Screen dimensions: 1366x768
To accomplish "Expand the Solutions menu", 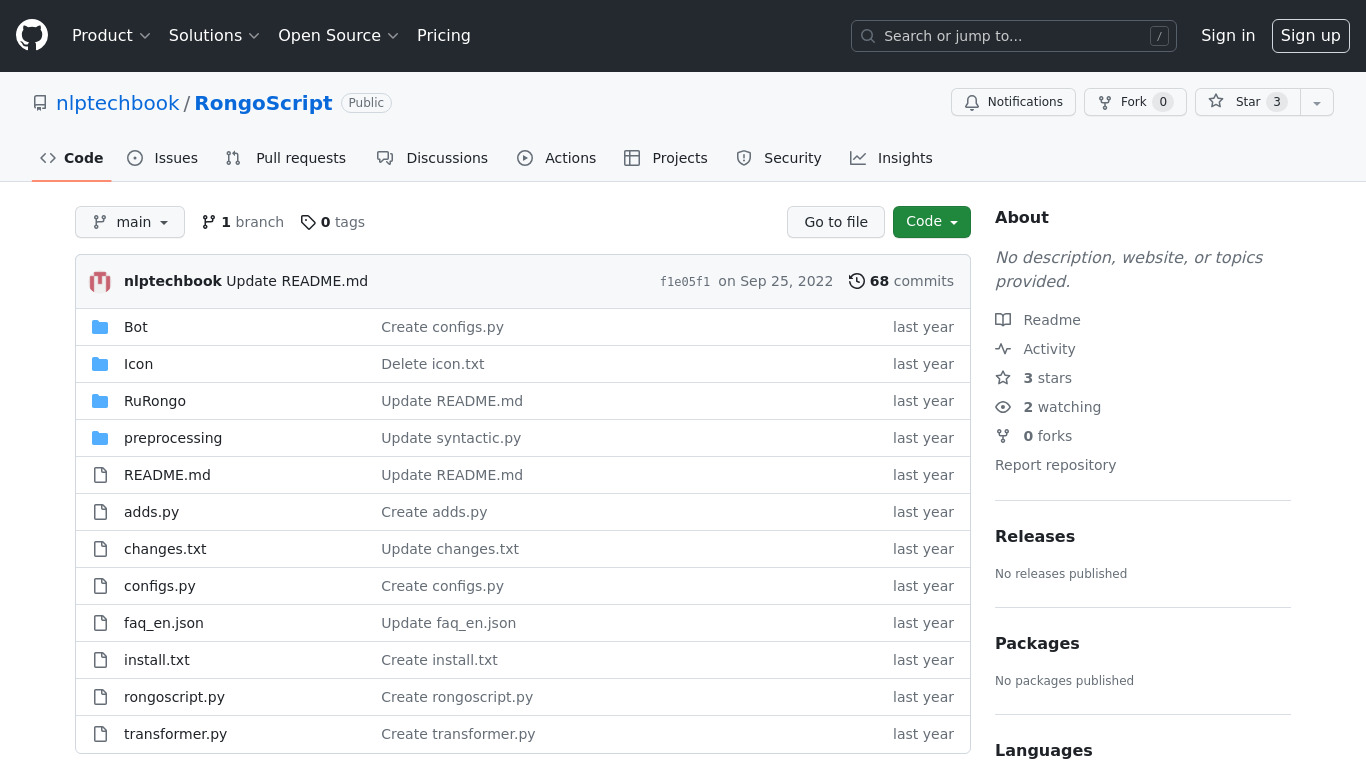I will click(x=214, y=36).
